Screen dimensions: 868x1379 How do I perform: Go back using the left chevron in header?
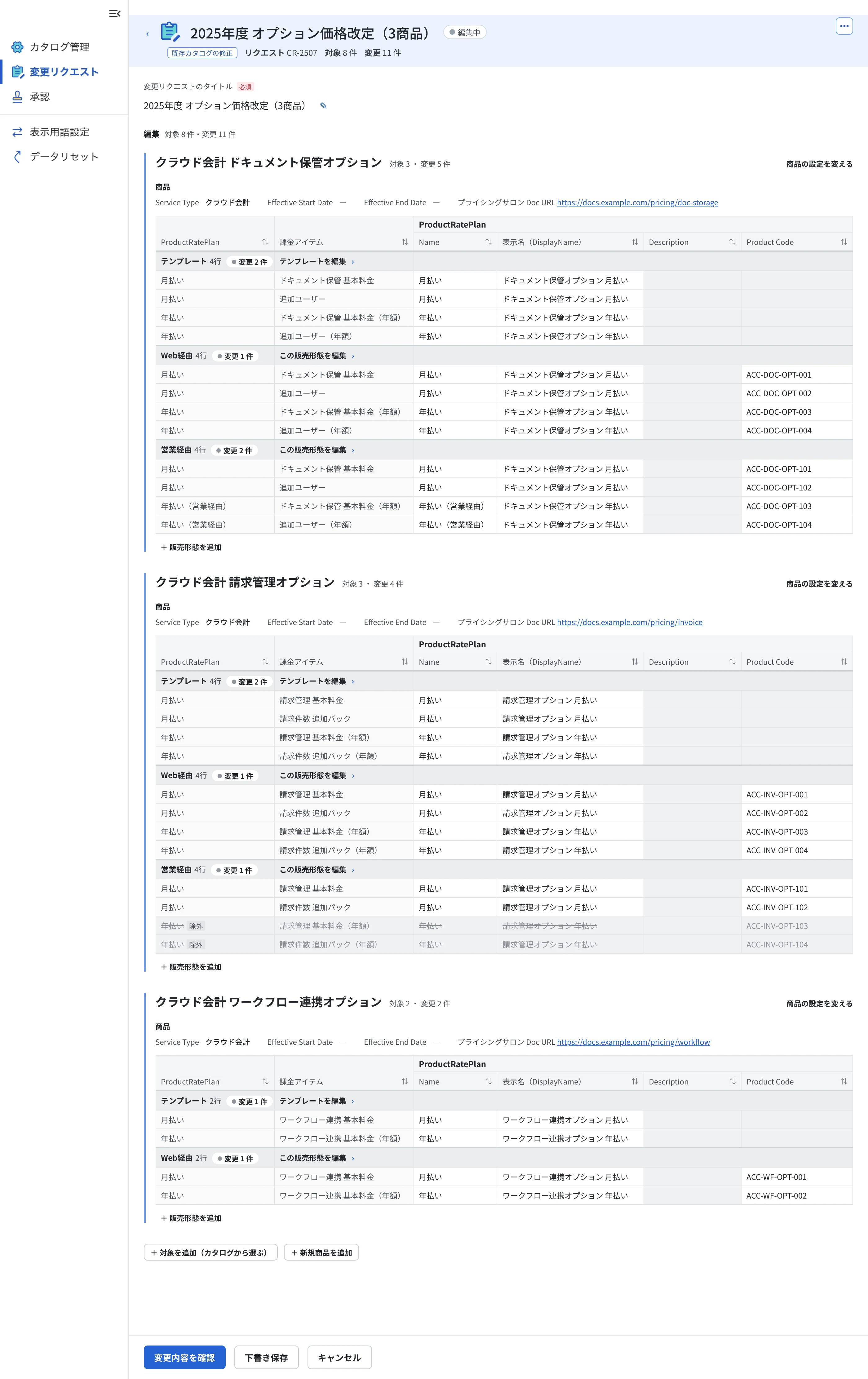coord(148,34)
